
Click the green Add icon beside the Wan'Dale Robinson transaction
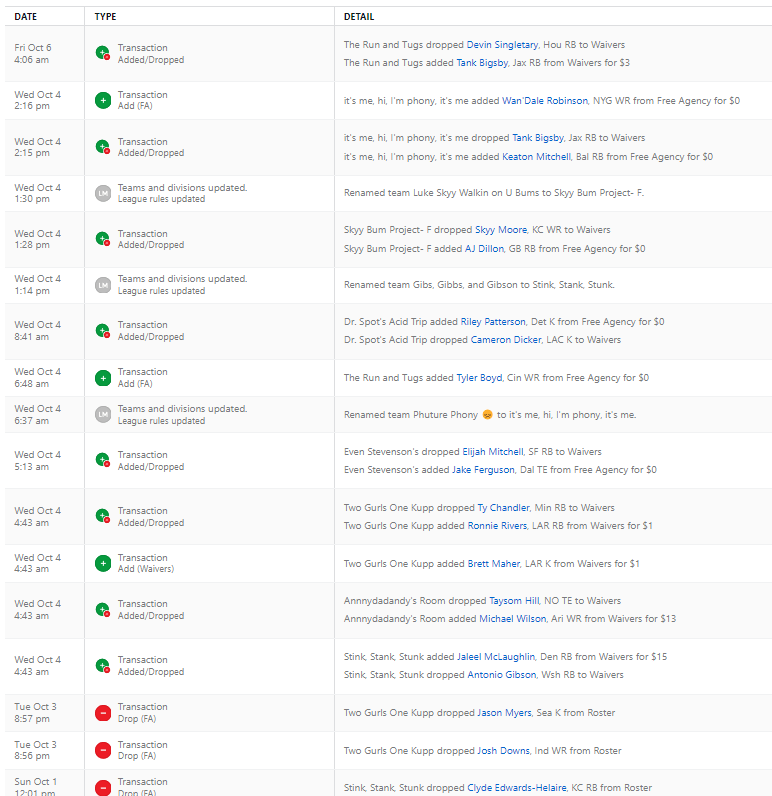(x=102, y=101)
